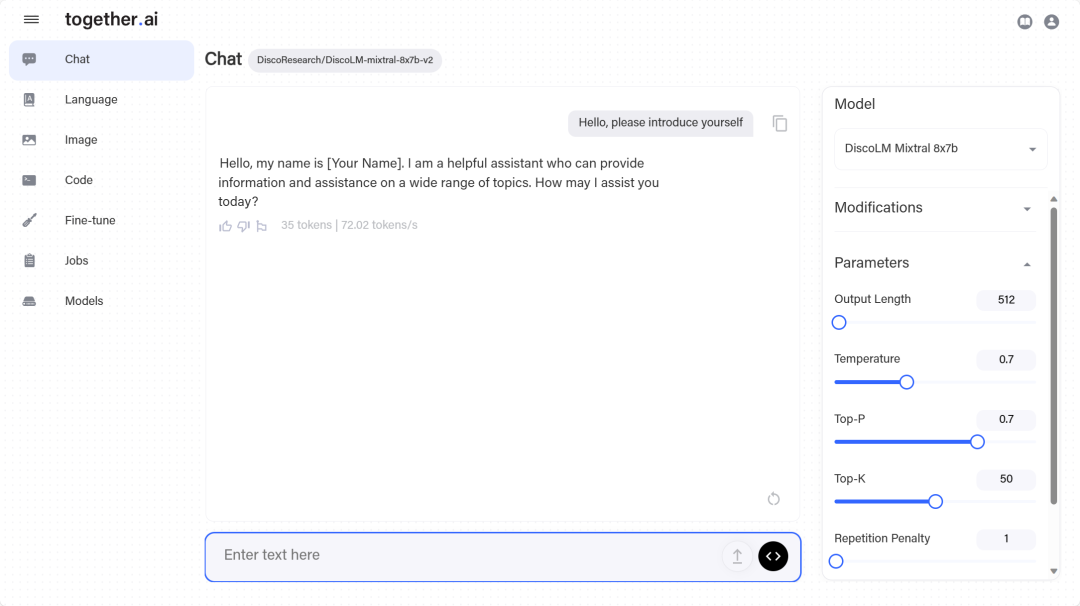Give thumbs up to the response

[x=225, y=226]
